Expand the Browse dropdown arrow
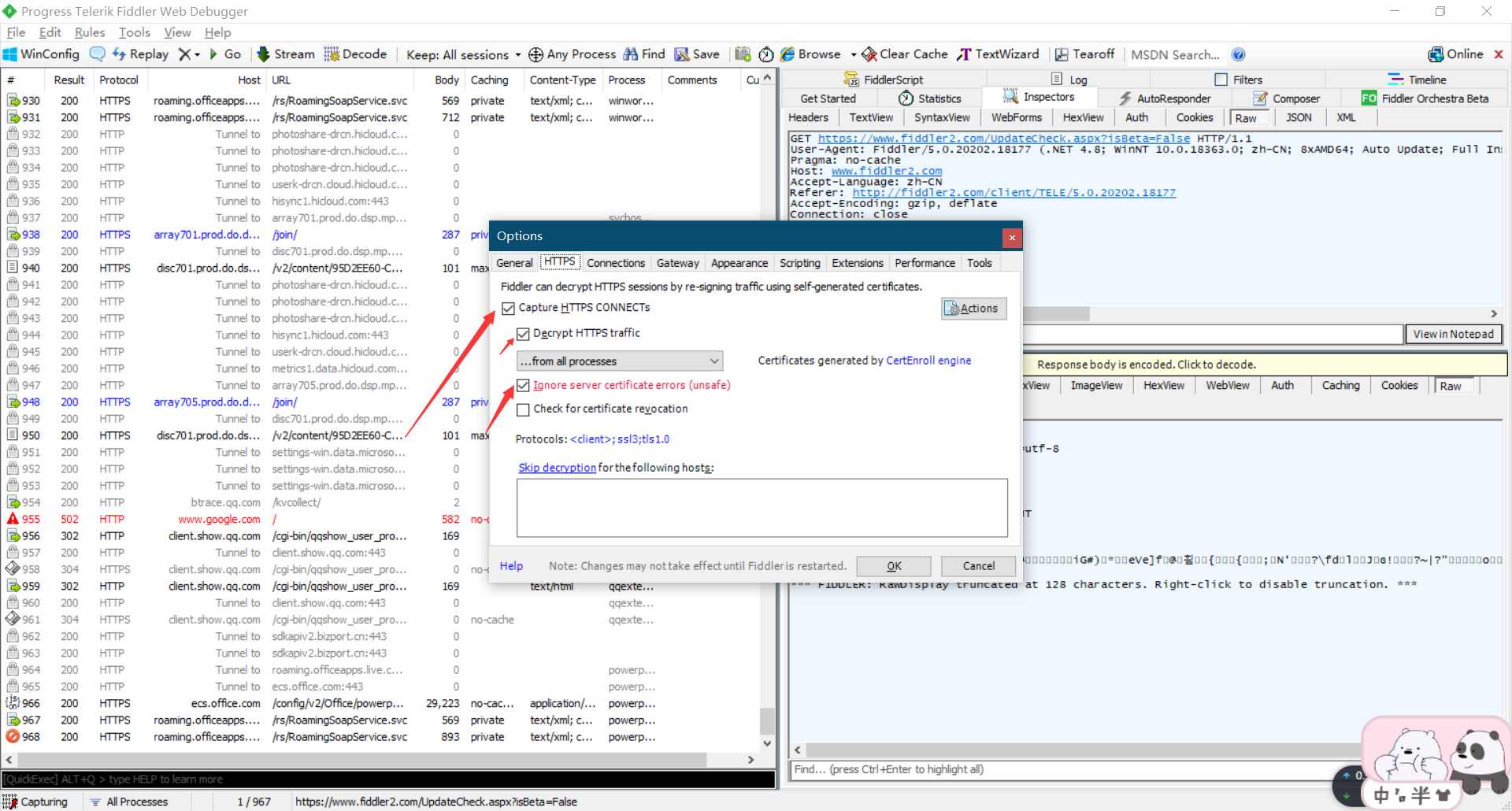 pos(854,55)
